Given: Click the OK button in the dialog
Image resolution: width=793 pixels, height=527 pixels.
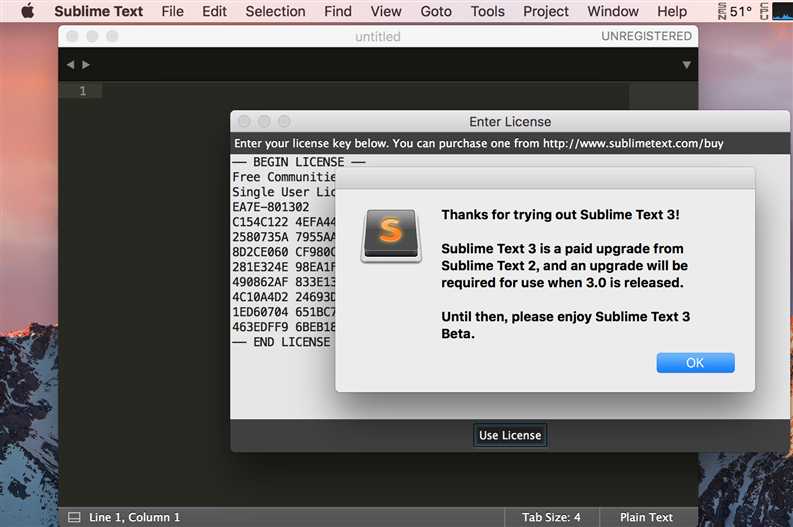Looking at the screenshot, I should click(x=695, y=363).
